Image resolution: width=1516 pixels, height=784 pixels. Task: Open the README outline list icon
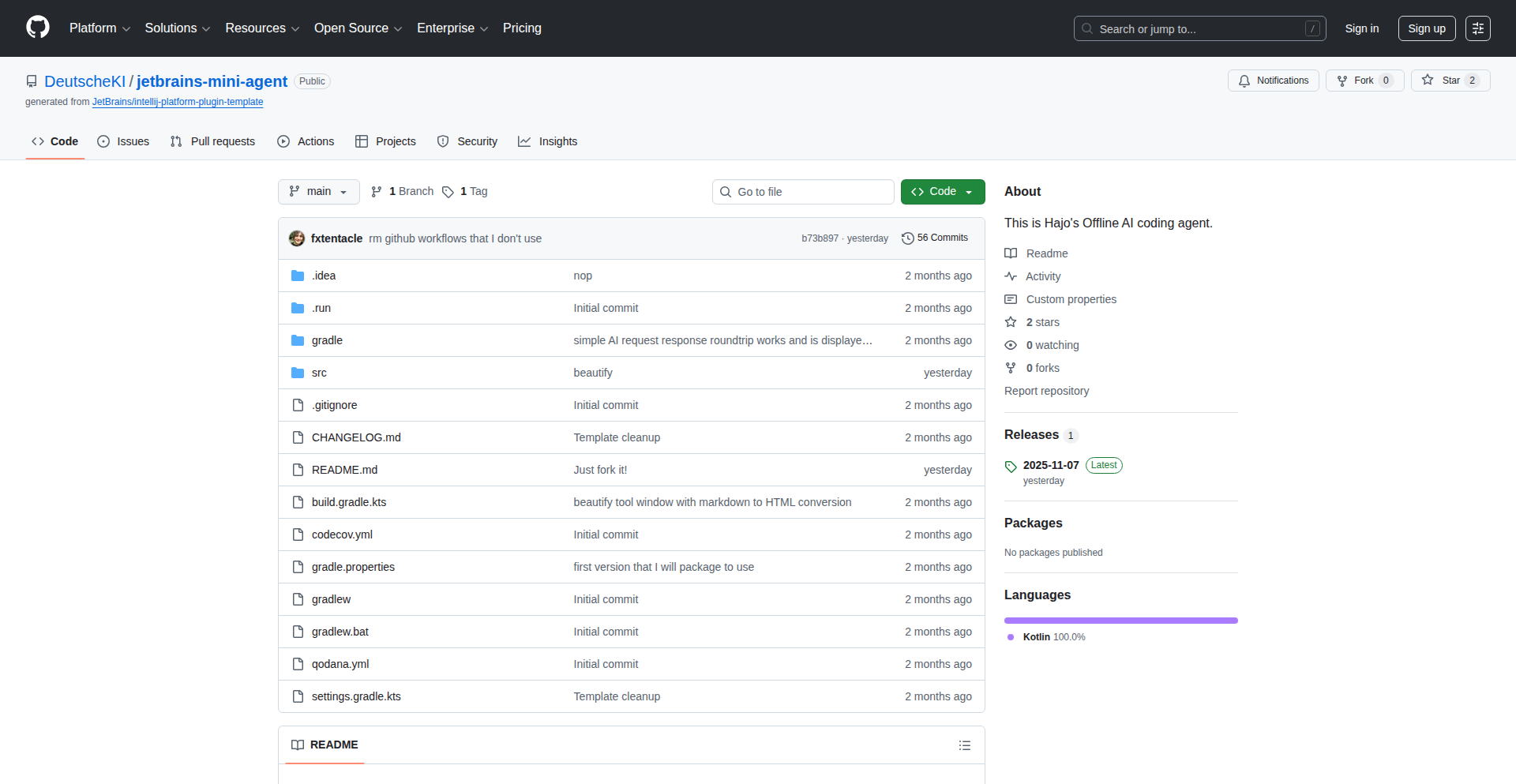(964, 745)
